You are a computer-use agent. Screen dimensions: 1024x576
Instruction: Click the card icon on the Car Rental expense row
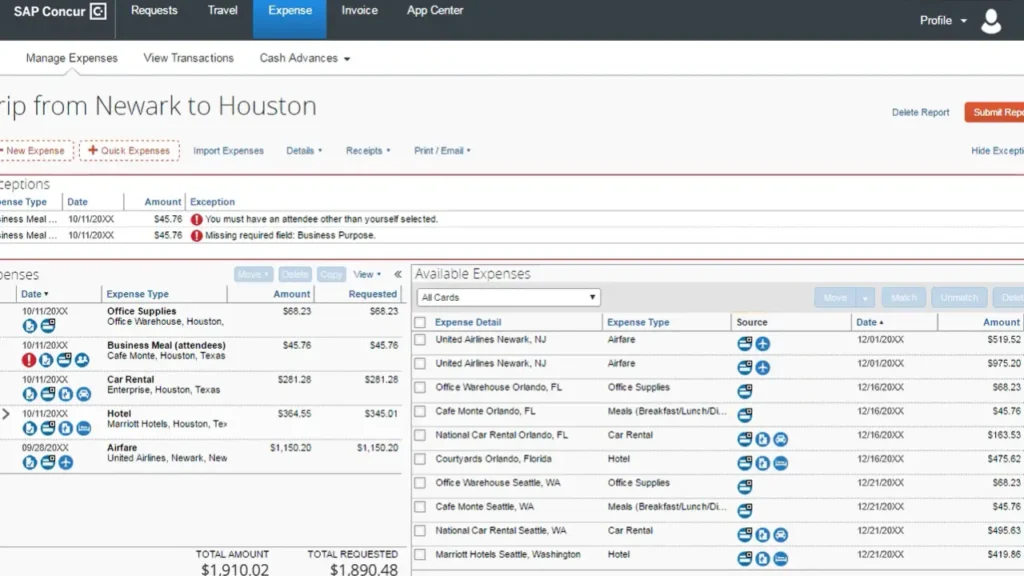[48, 394]
